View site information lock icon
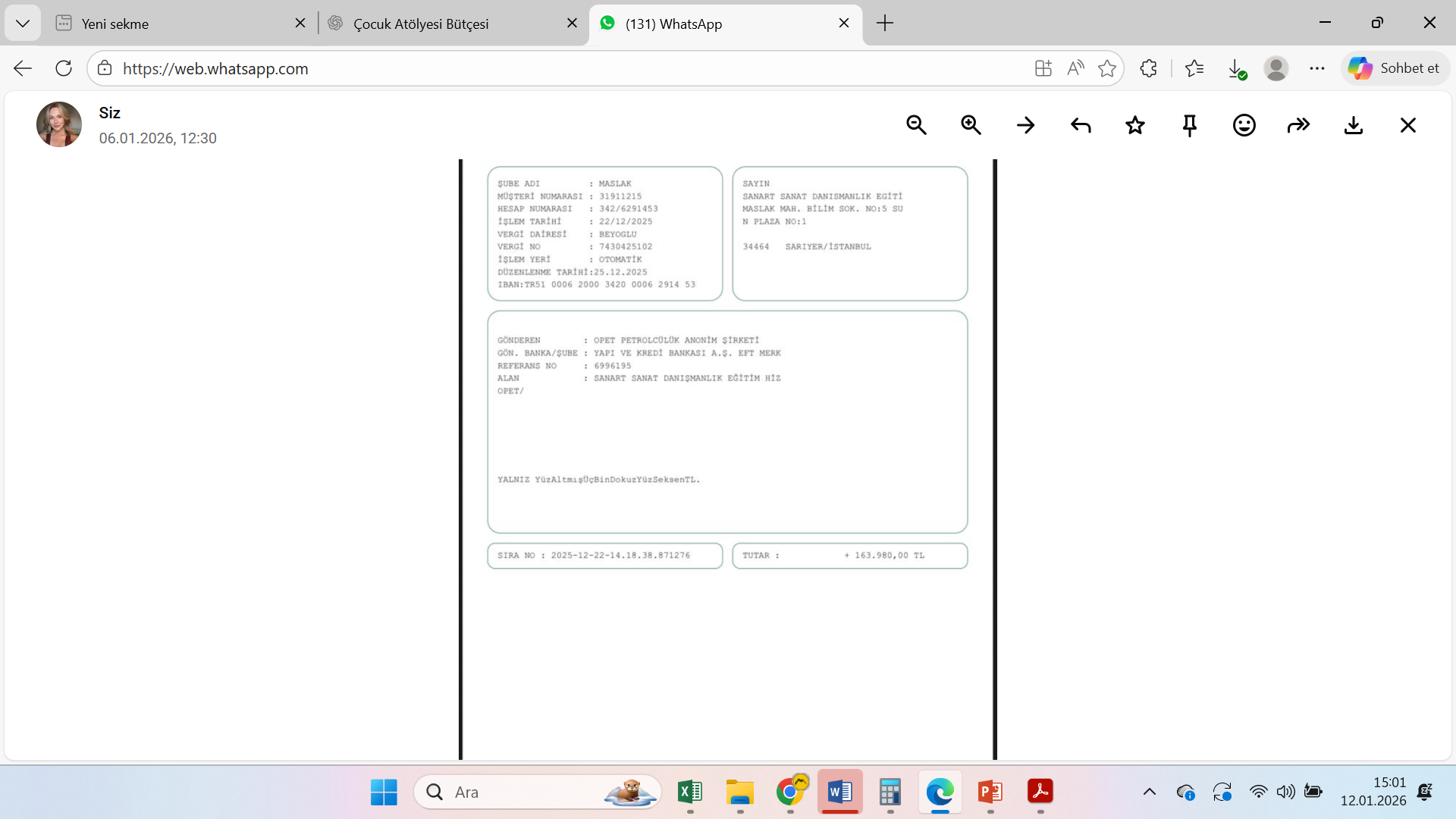Screen dimensions: 1456x819 point(105,68)
